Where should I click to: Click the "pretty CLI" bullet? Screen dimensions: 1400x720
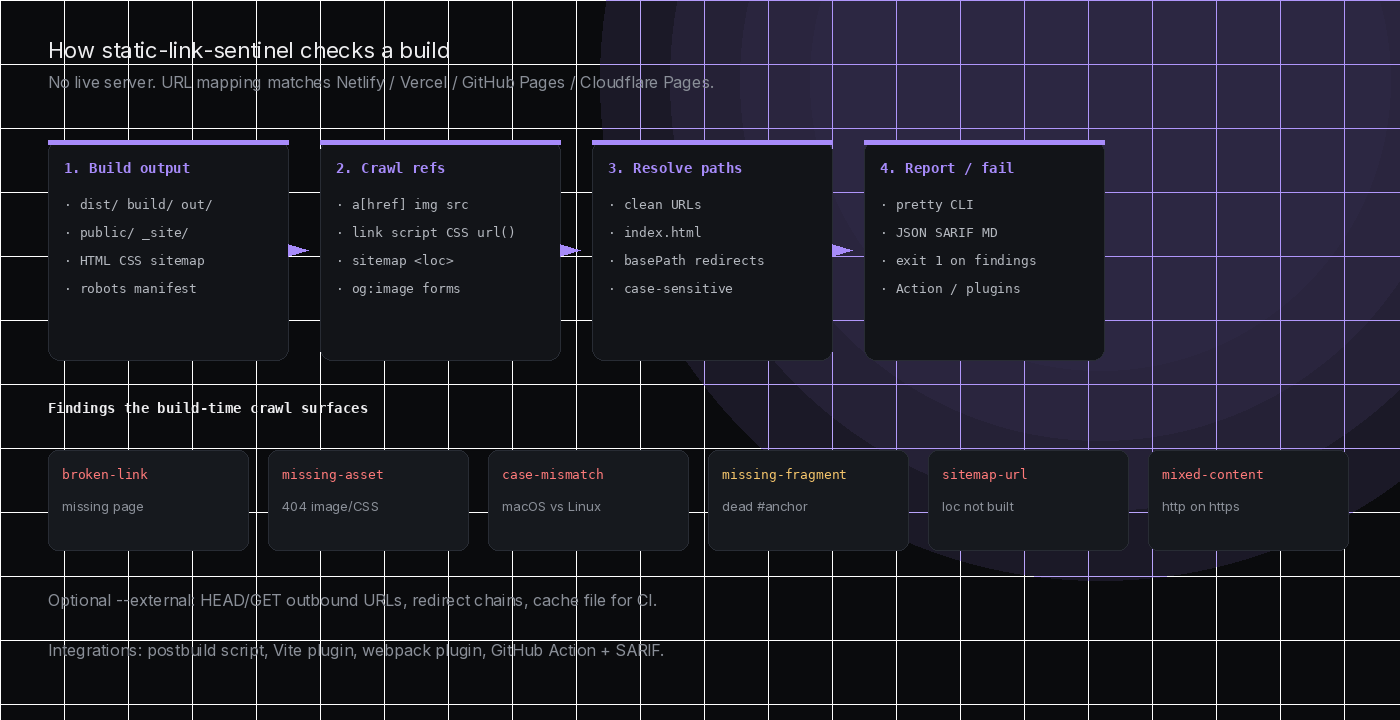coord(927,204)
